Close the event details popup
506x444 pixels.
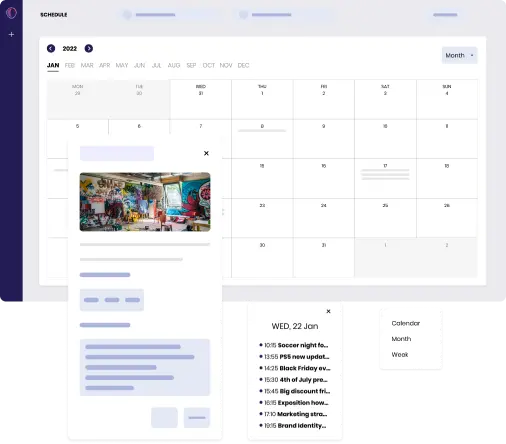coord(206,153)
